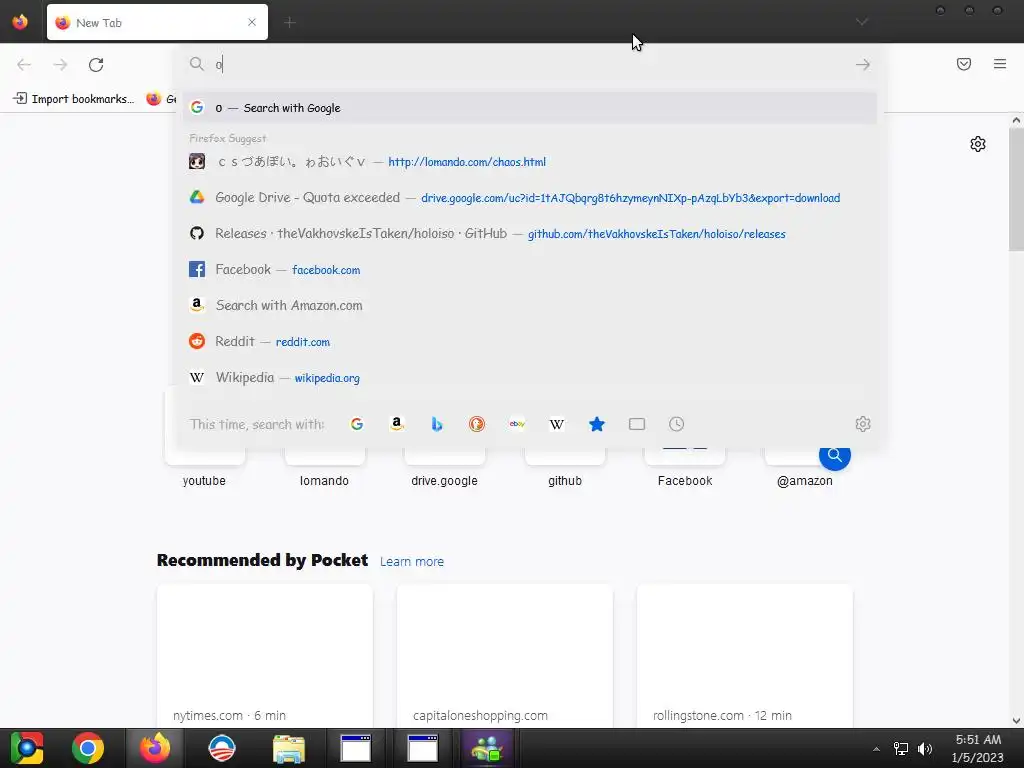Click the first multicolor taskbar app icon
Image resolution: width=1024 pixels, height=768 pixels.
pos(27,748)
